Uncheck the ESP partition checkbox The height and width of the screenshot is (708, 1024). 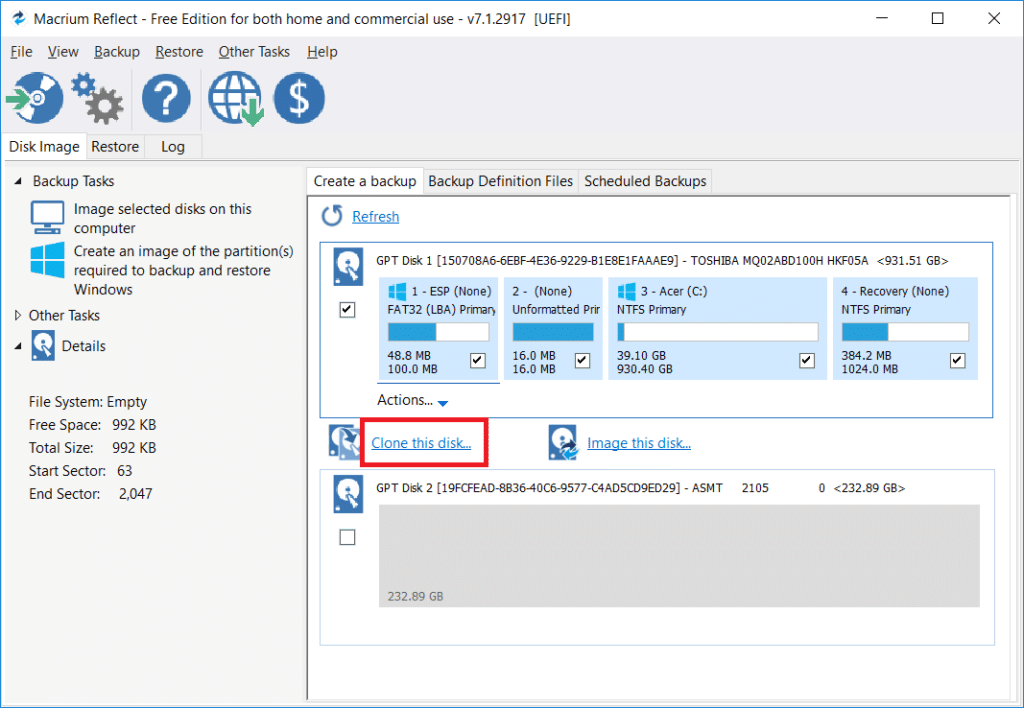click(478, 360)
